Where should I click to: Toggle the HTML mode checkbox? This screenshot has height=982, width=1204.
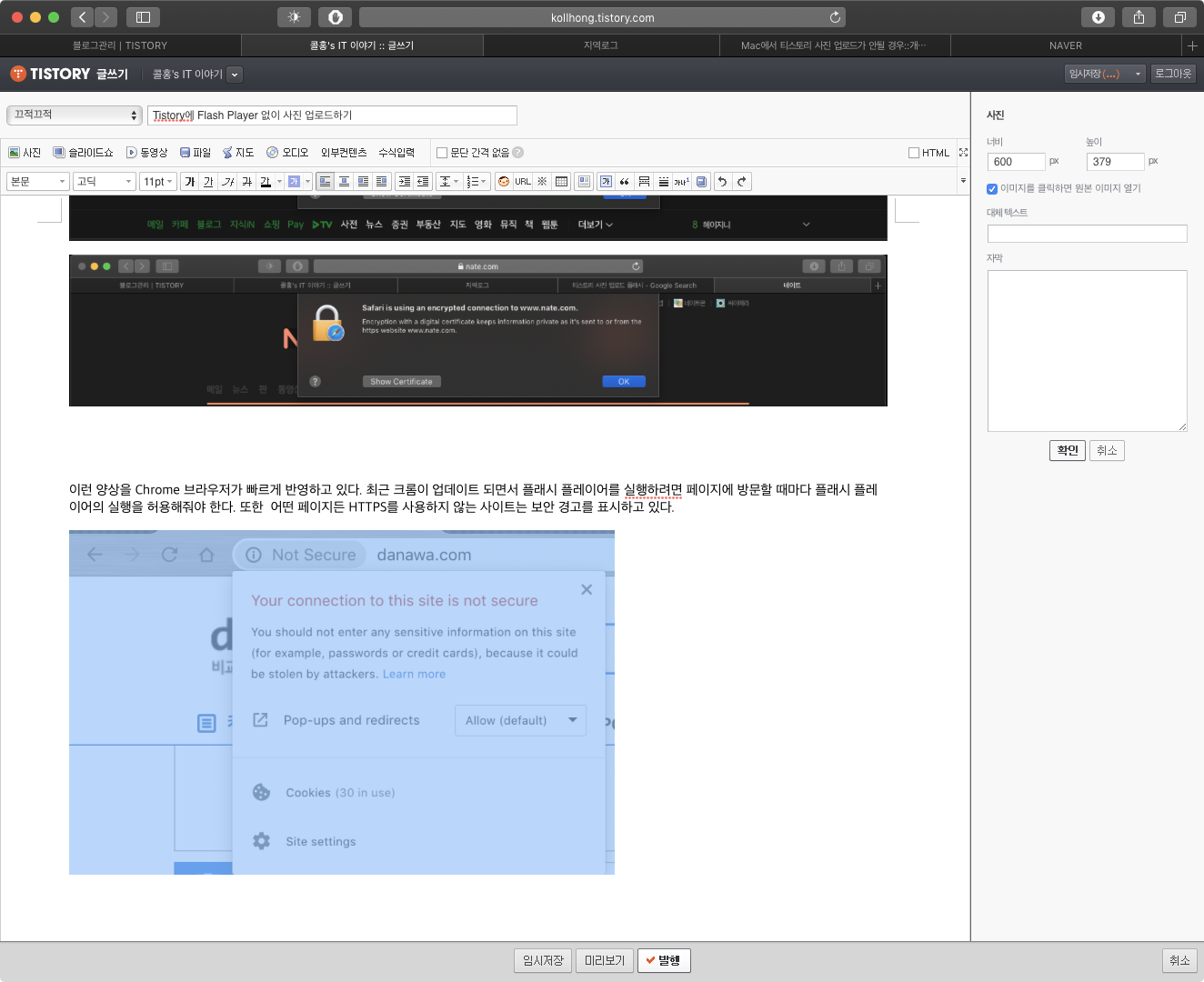click(914, 153)
